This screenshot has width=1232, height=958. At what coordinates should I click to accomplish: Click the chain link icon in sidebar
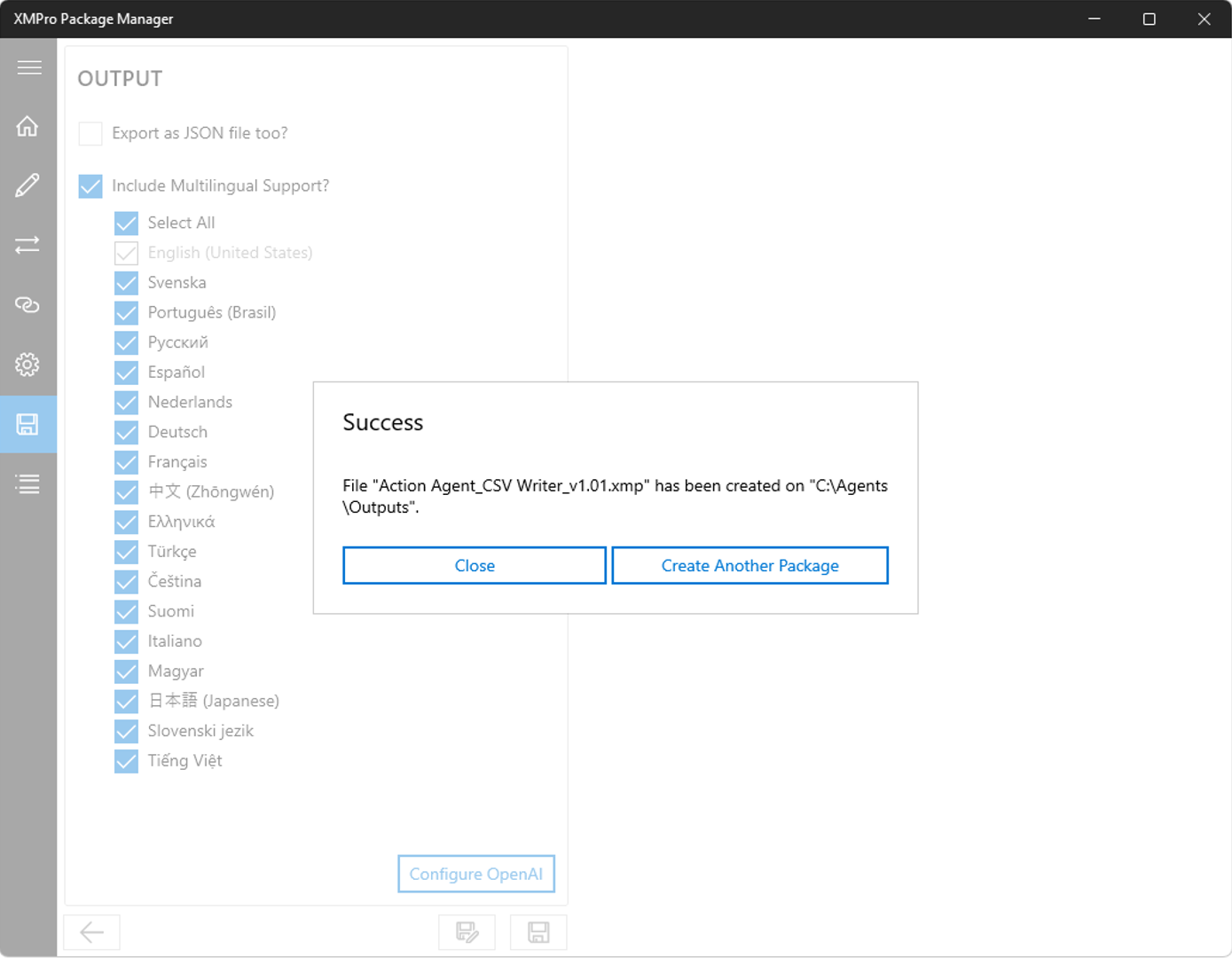(x=28, y=305)
